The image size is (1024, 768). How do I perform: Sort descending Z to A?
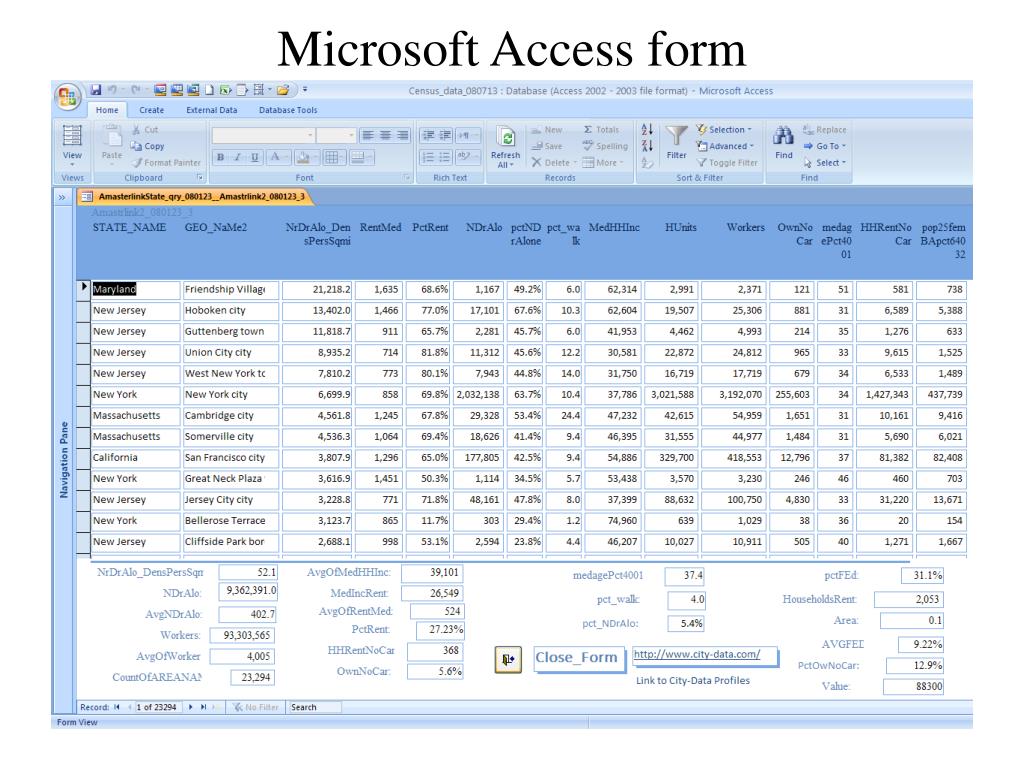[x=647, y=146]
